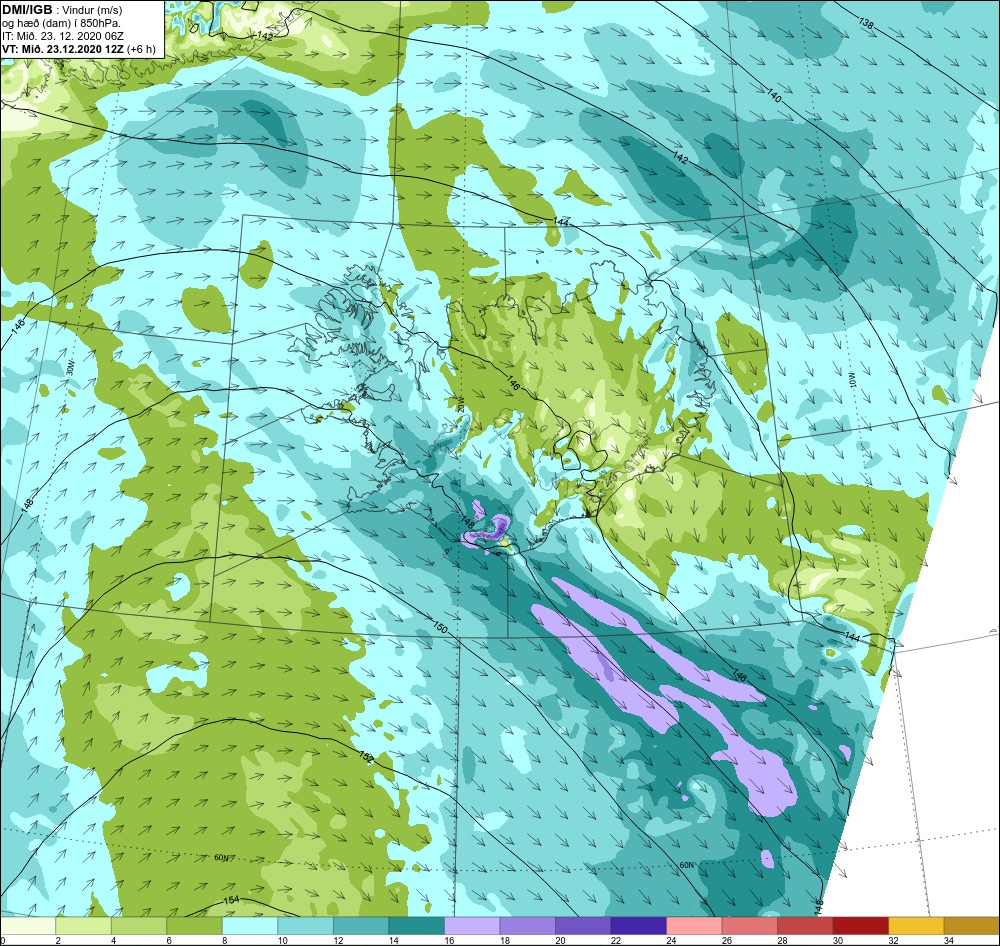Image resolution: width=1000 pixels, height=946 pixels.
Task: Click the "150" contour label
Action: tap(440, 628)
